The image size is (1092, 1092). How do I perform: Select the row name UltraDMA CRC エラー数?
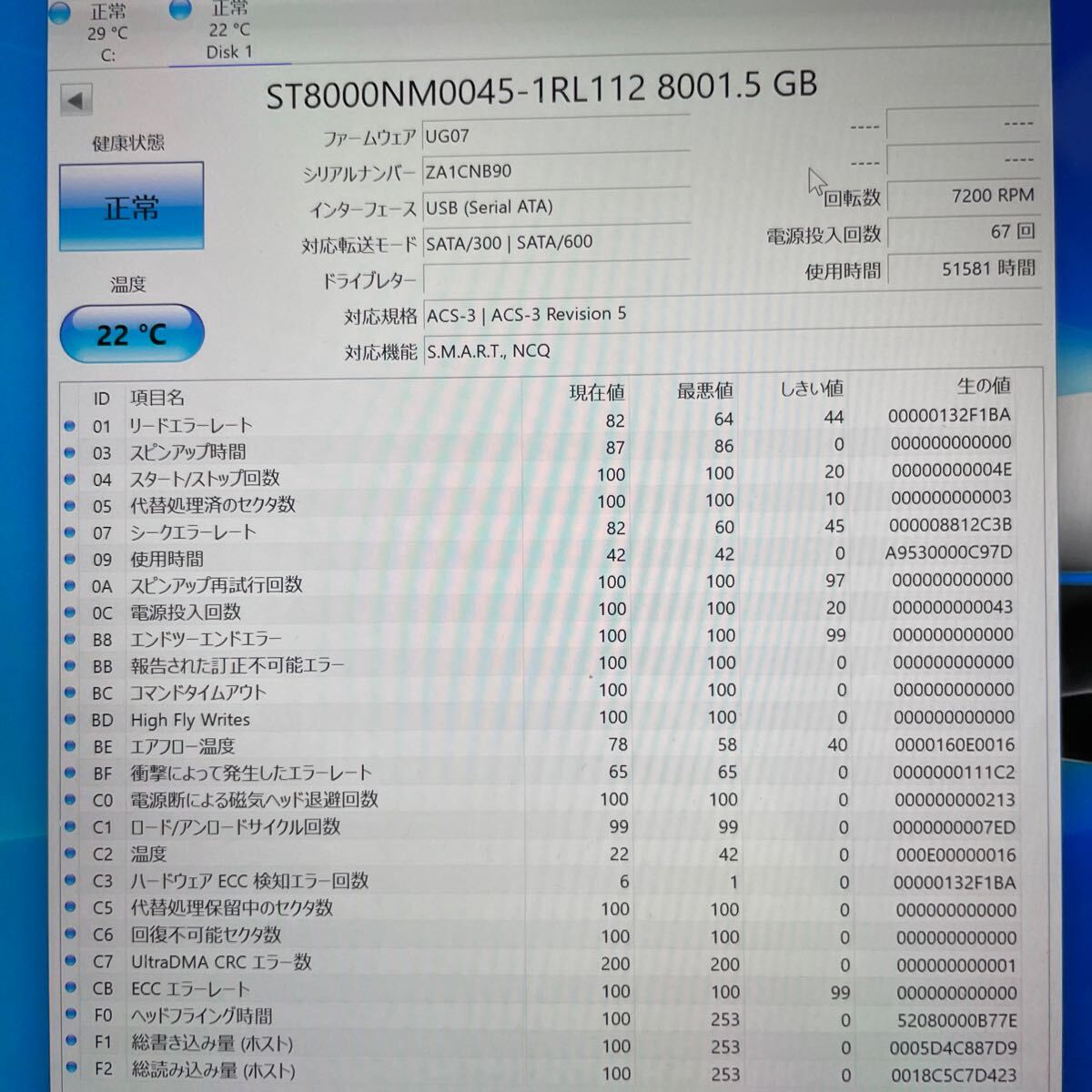tap(221, 962)
